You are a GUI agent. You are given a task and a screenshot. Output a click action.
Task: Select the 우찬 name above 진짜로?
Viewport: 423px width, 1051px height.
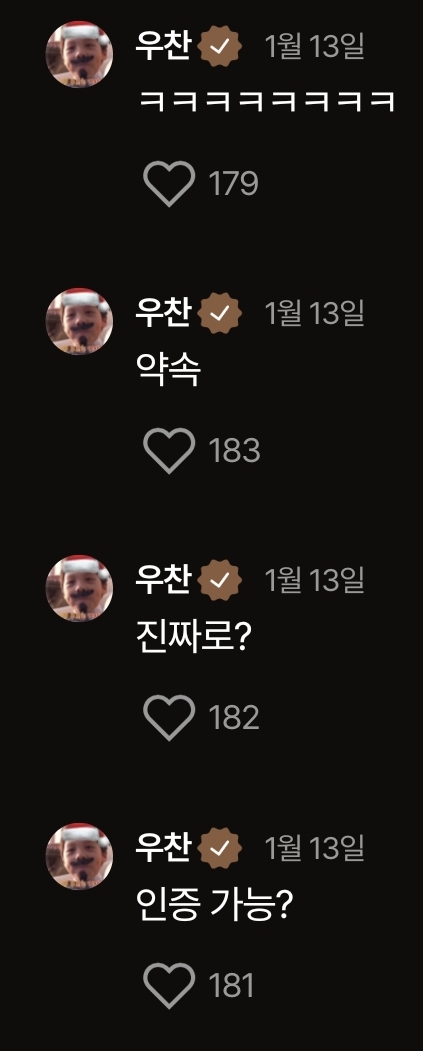(163, 579)
